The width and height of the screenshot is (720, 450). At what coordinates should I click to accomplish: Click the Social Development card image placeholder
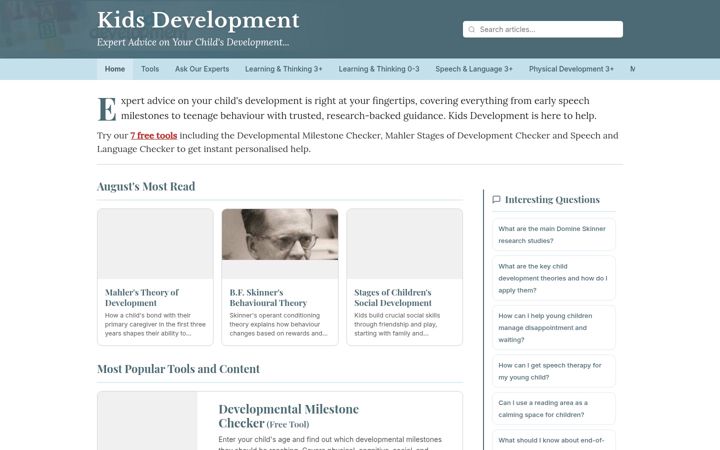(x=405, y=244)
